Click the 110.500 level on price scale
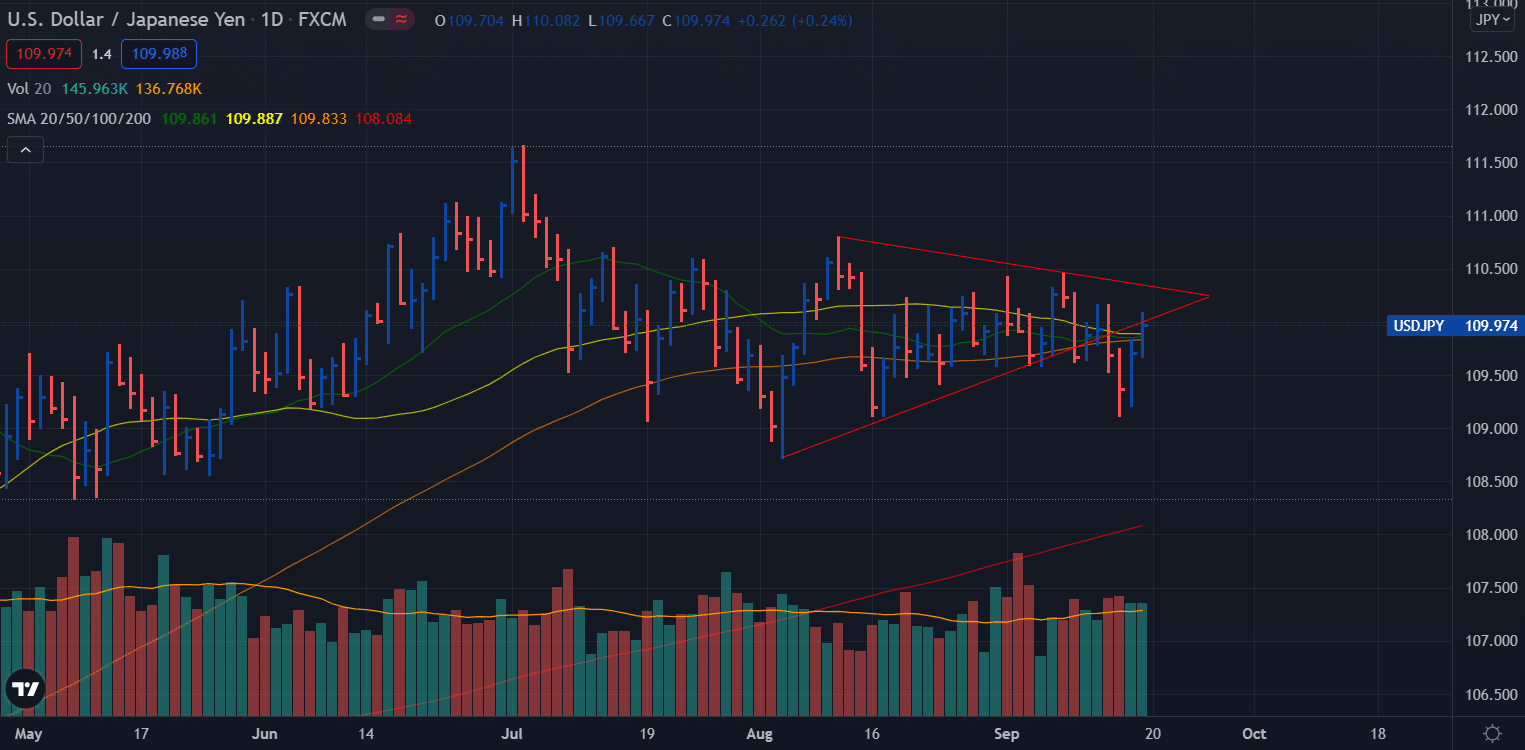The image size is (1525, 750). pos(1490,268)
